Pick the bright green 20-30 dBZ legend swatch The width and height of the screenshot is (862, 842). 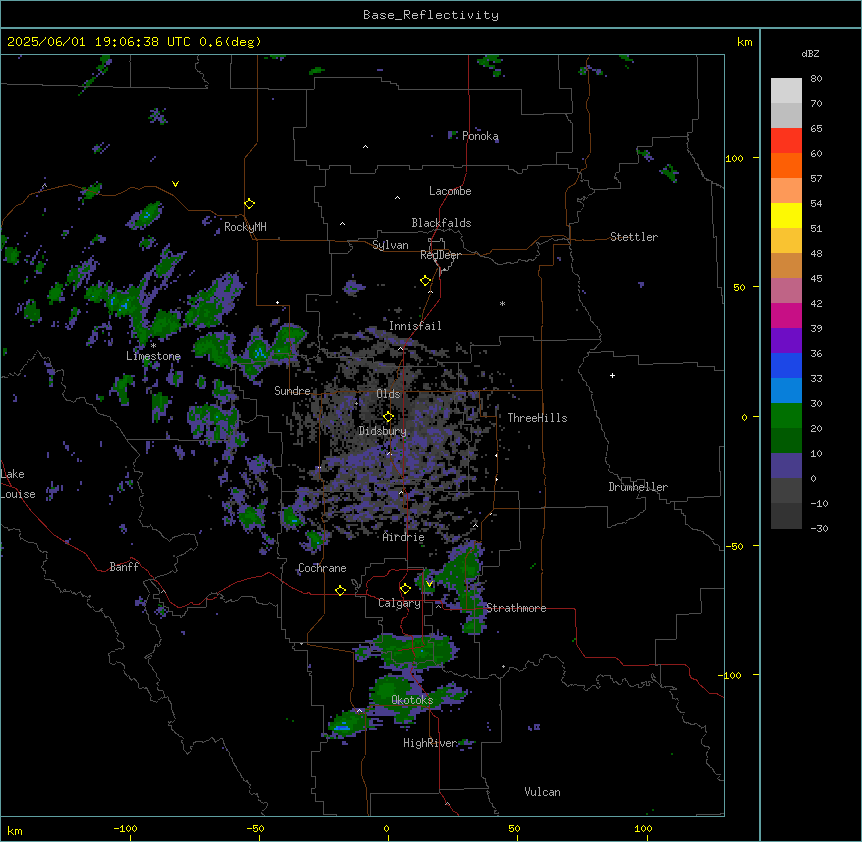[x=786, y=416]
